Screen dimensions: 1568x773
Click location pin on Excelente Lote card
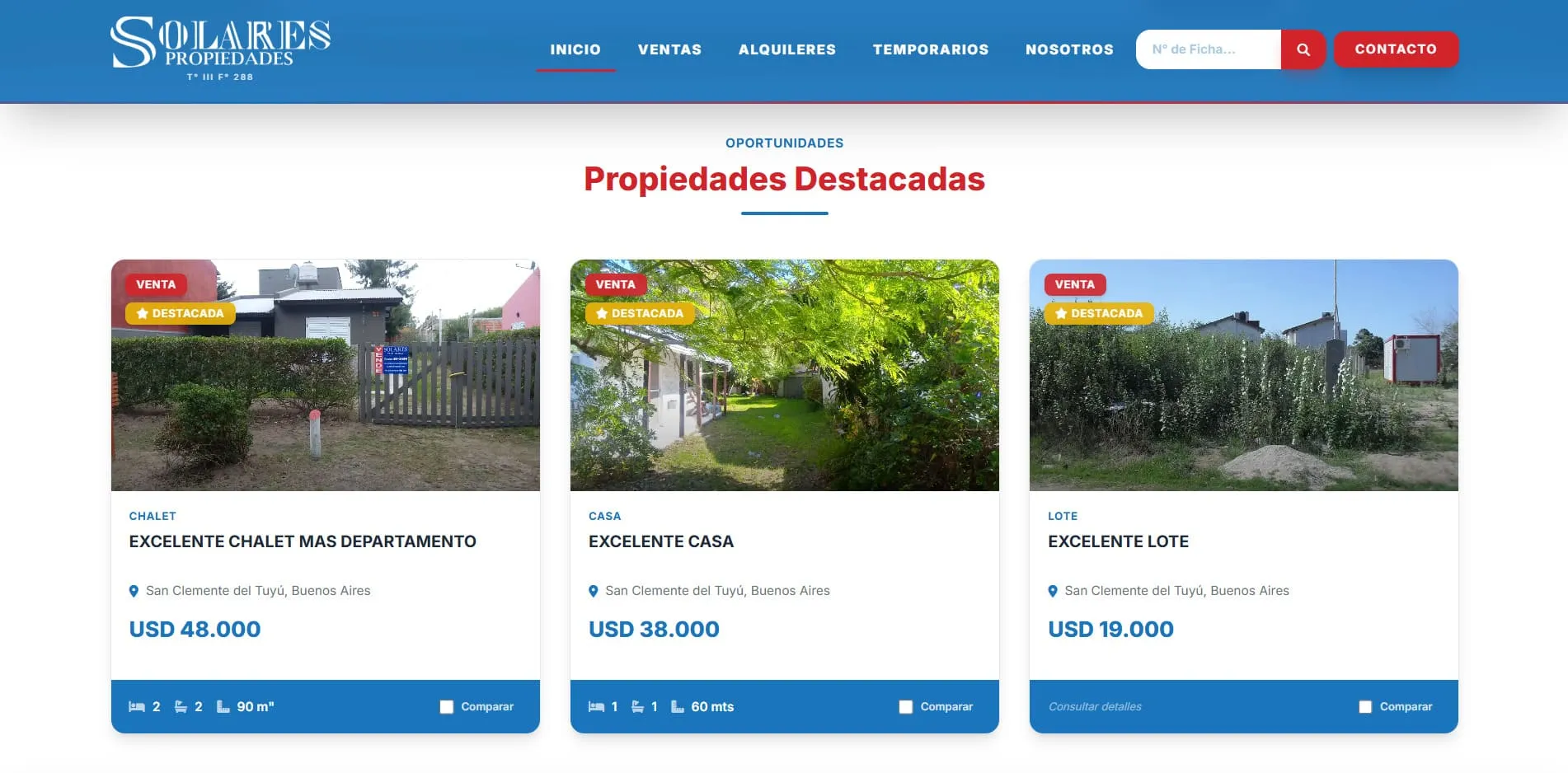[x=1053, y=591]
